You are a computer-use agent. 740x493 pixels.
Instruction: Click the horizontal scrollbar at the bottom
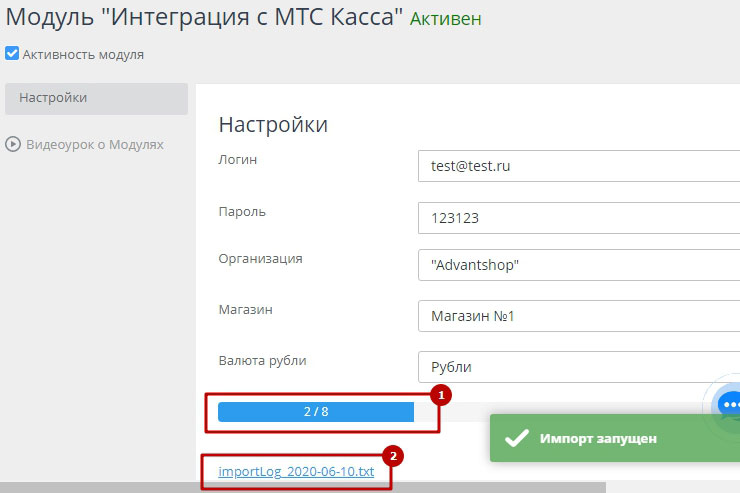pos(303,487)
